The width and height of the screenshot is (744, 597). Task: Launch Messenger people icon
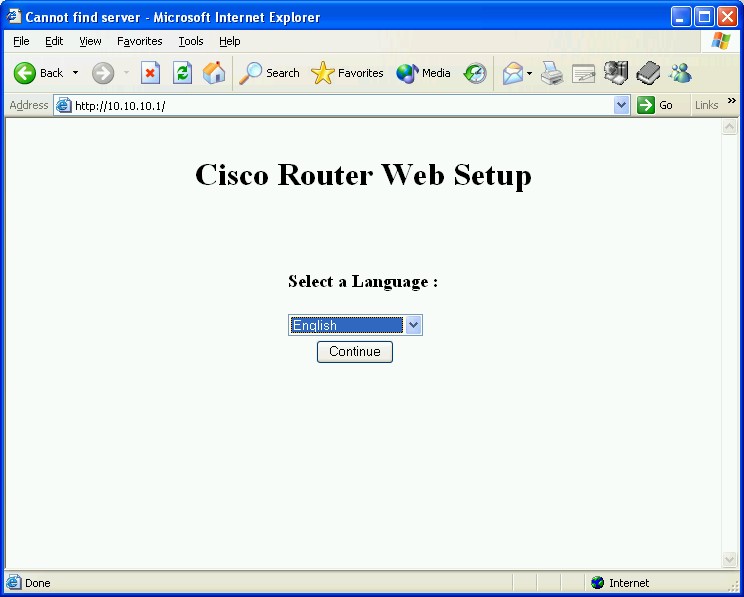point(680,73)
